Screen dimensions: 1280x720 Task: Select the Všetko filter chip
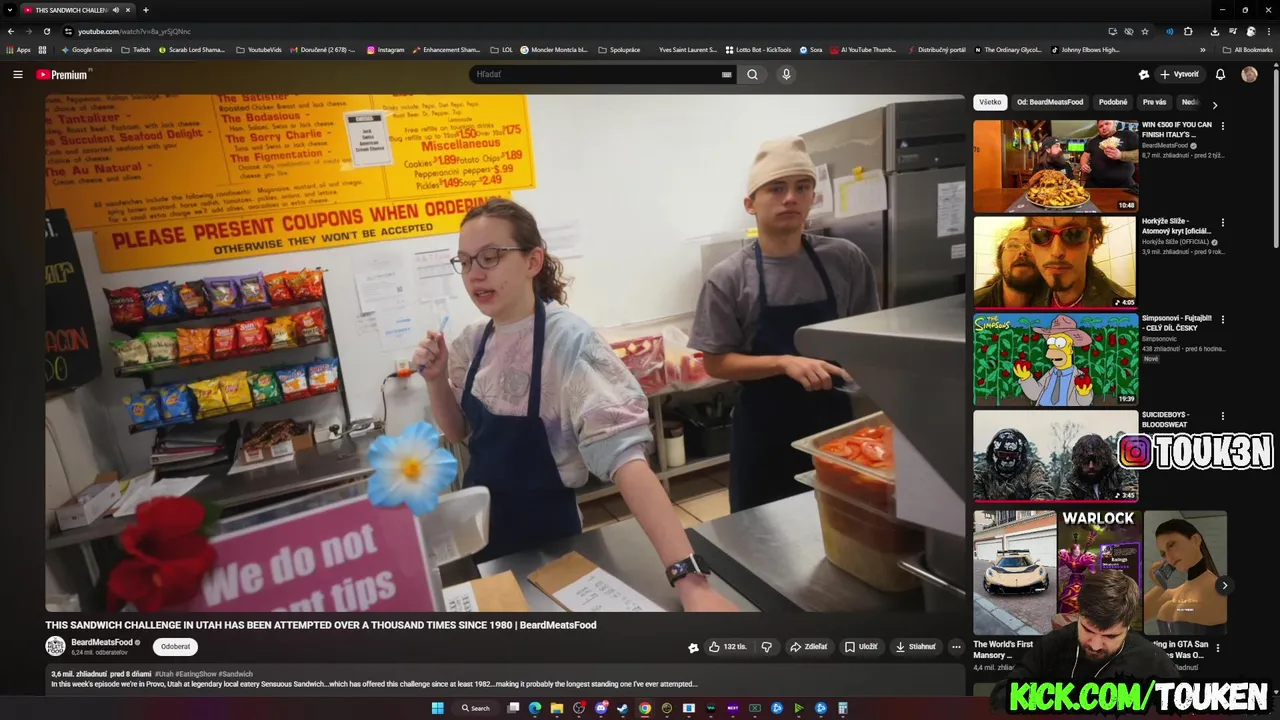(x=990, y=102)
